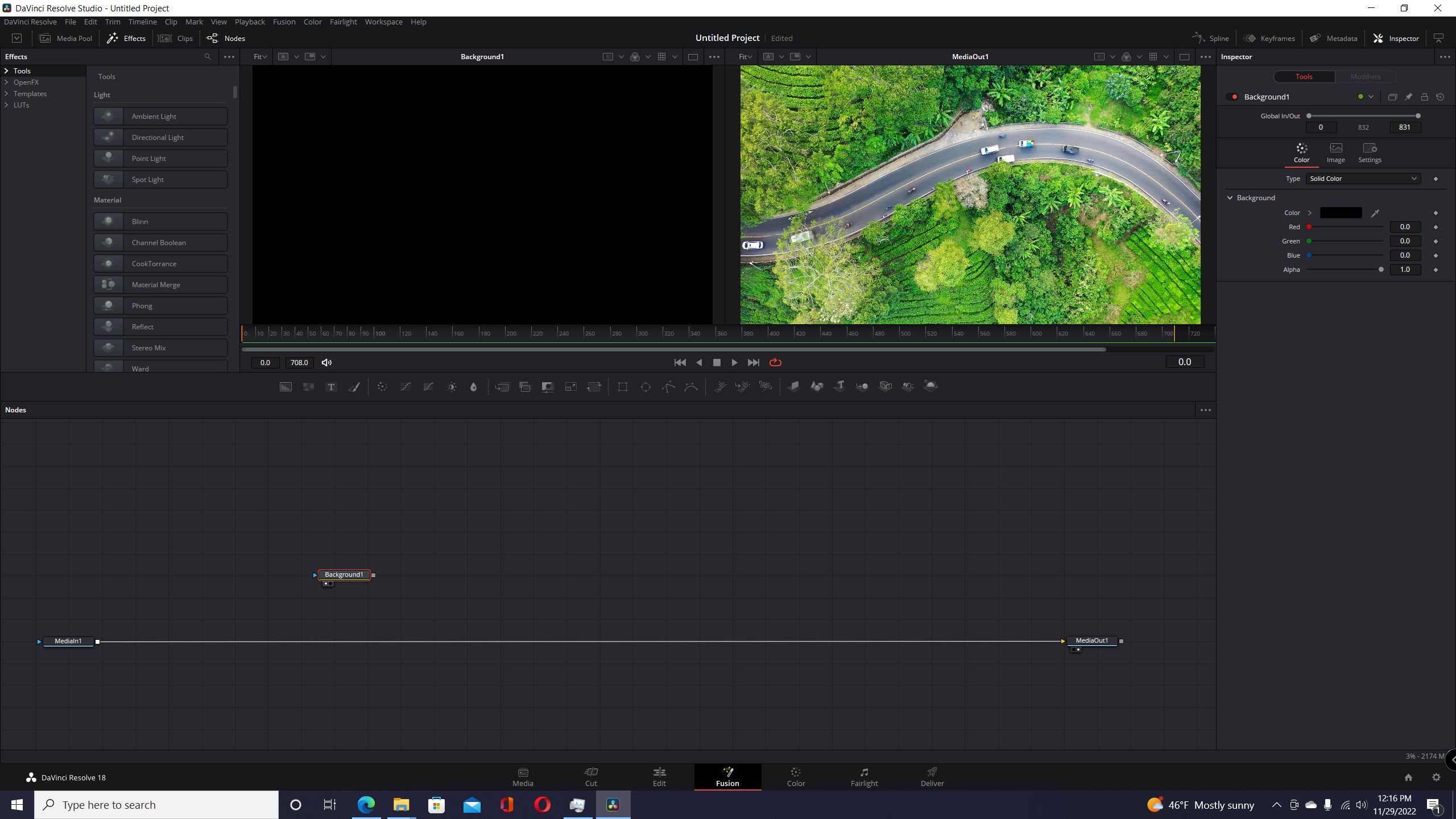This screenshot has height=819, width=1456.
Task: Collapse the Background section in Inspector
Action: pyautogui.click(x=1230, y=198)
